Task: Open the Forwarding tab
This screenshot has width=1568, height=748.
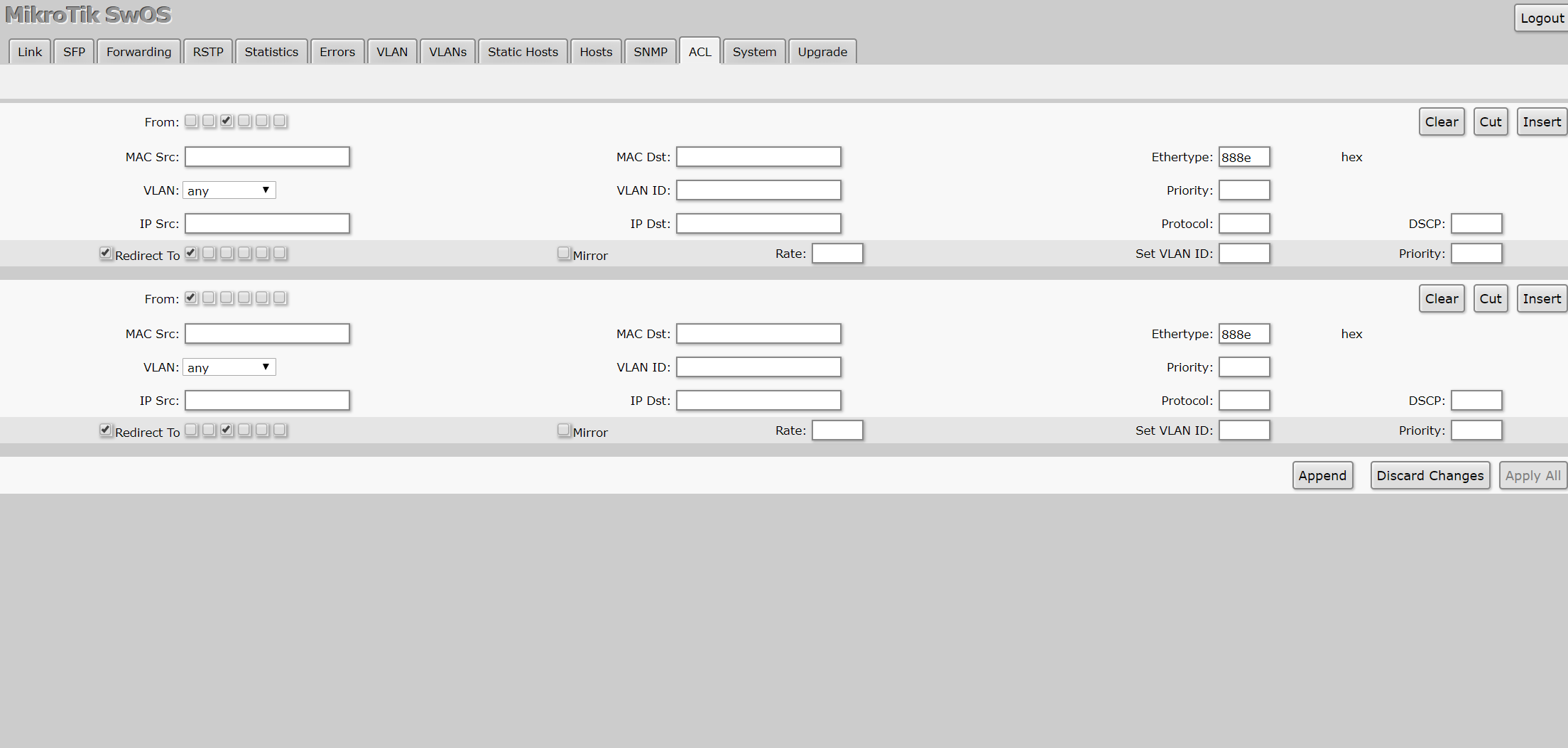Action: click(139, 52)
